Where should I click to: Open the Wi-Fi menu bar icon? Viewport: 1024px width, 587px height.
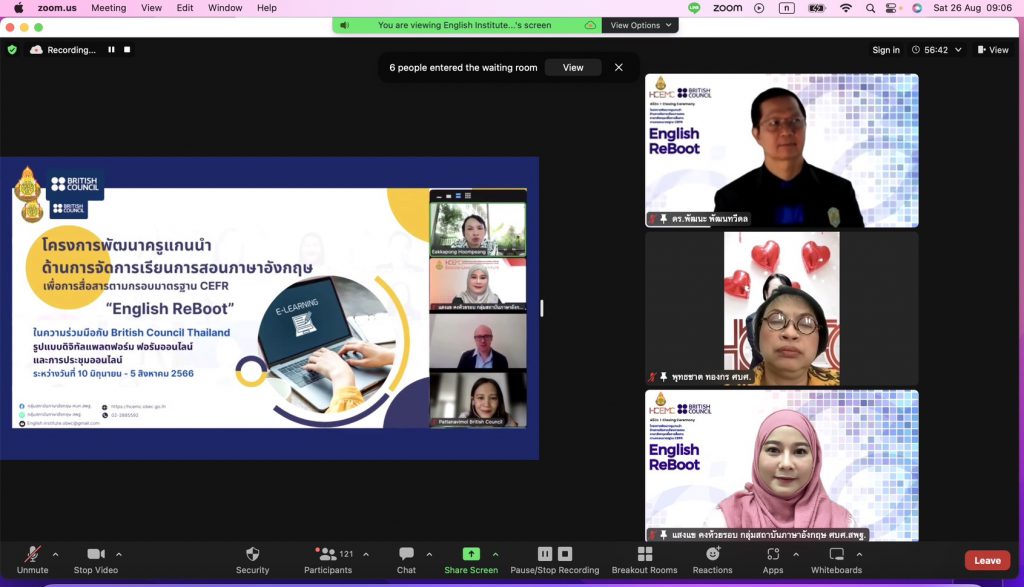click(x=846, y=8)
